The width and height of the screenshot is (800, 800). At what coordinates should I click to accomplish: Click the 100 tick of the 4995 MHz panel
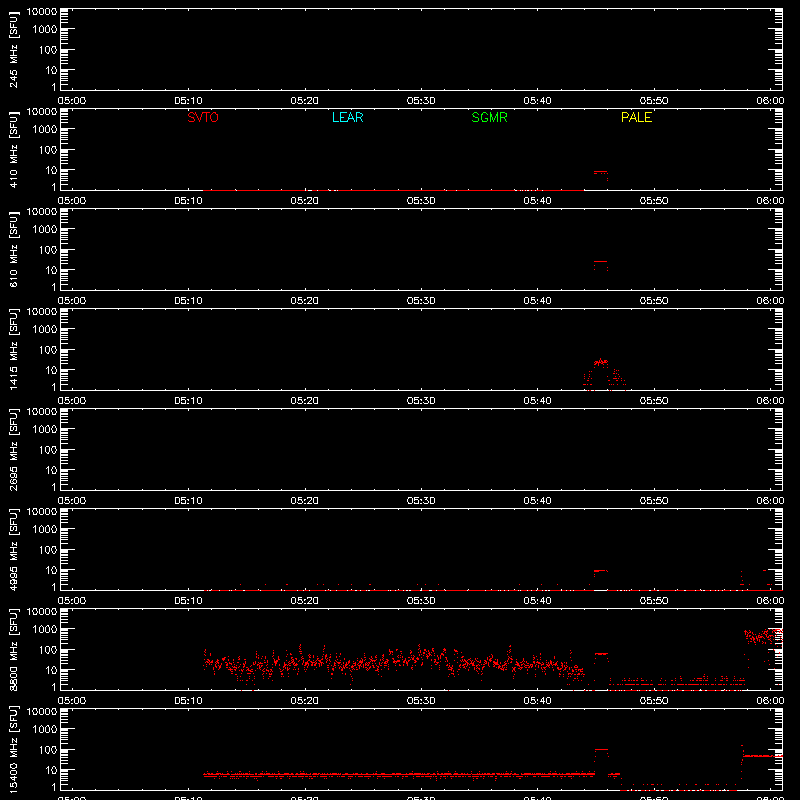pyautogui.click(x=48, y=550)
